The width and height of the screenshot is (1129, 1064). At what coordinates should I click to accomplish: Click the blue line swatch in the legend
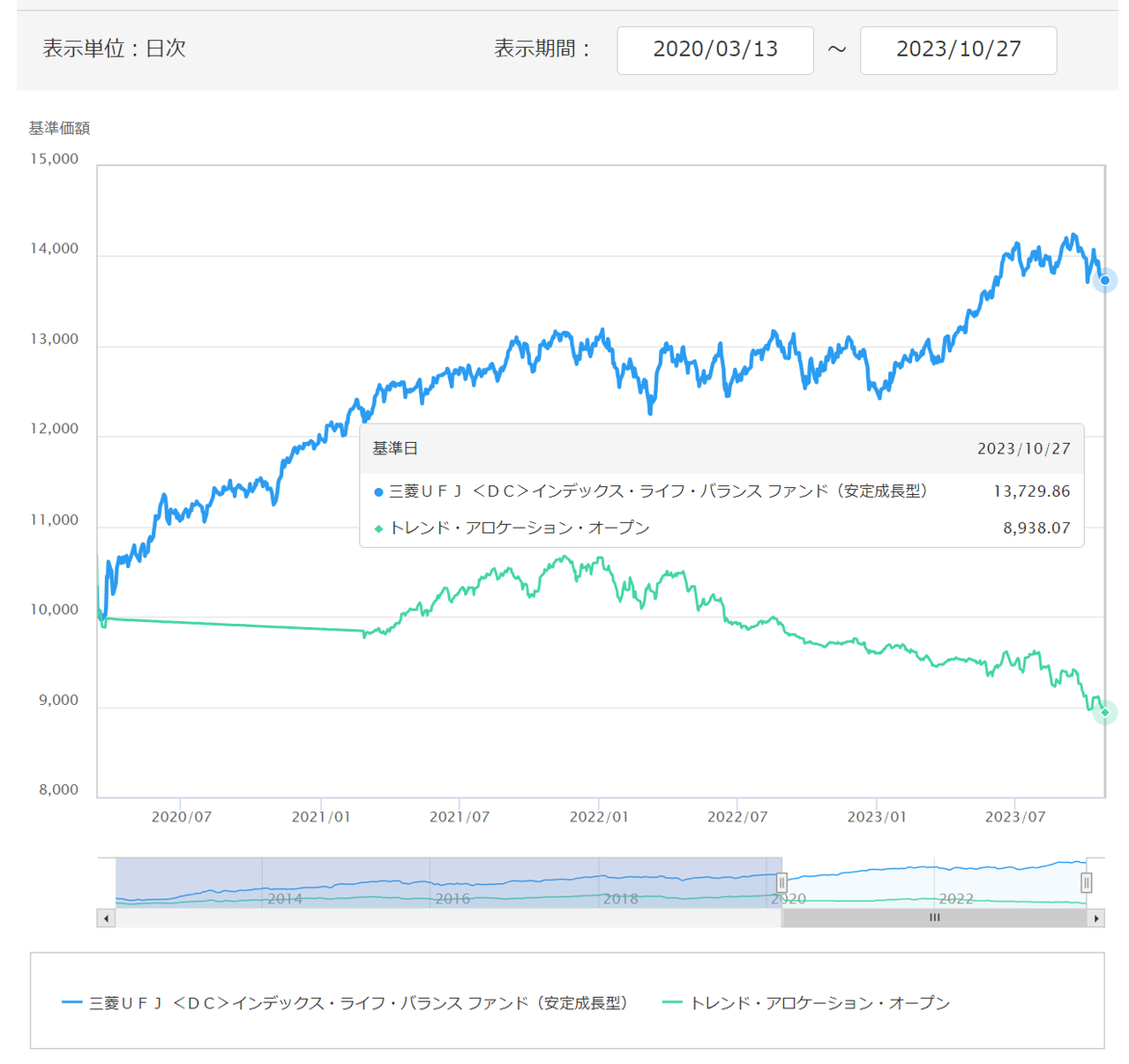71,1003
